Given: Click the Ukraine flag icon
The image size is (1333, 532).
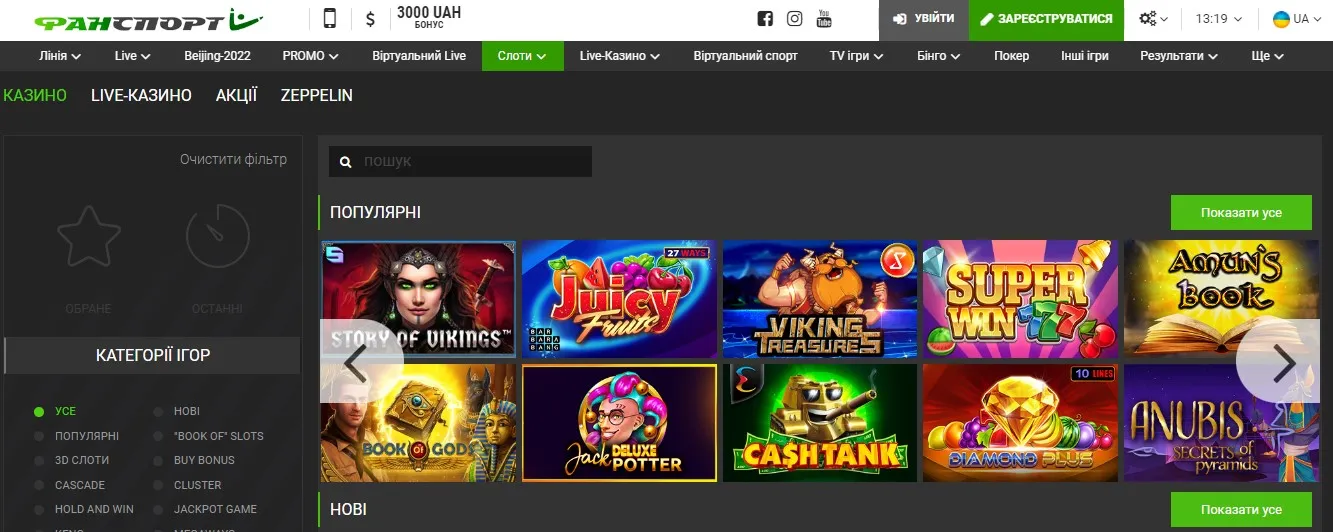Looking at the screenshot, I should [x=1280, y=19].
